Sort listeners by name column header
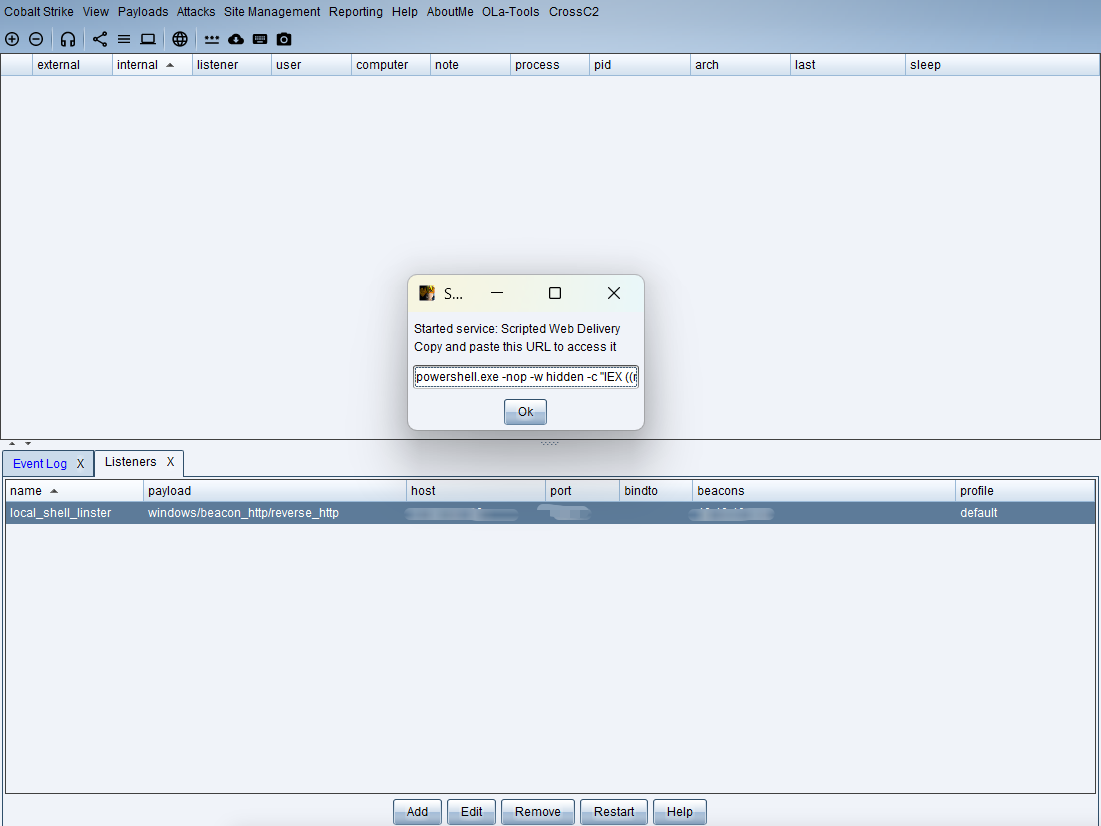 (74, 490)
